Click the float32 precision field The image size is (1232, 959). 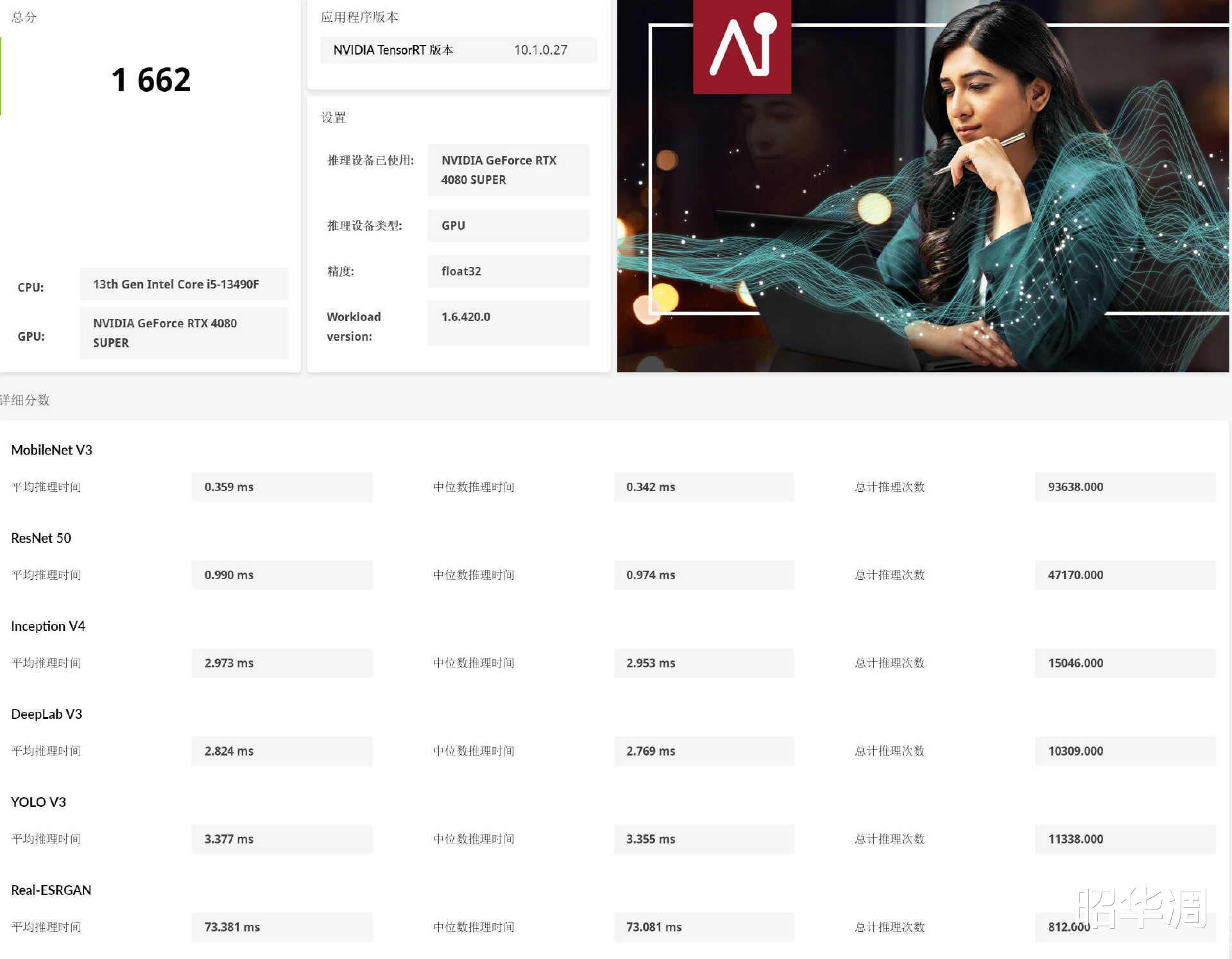coord(508,271)
